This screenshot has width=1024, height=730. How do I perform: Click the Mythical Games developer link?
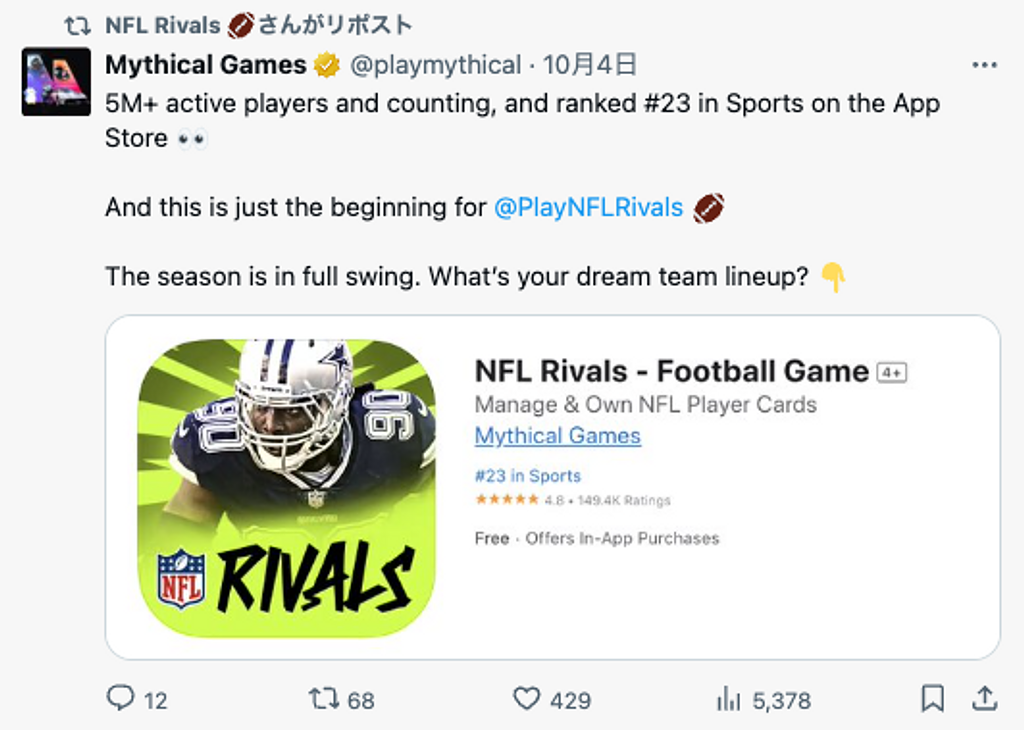click(557, 436)
